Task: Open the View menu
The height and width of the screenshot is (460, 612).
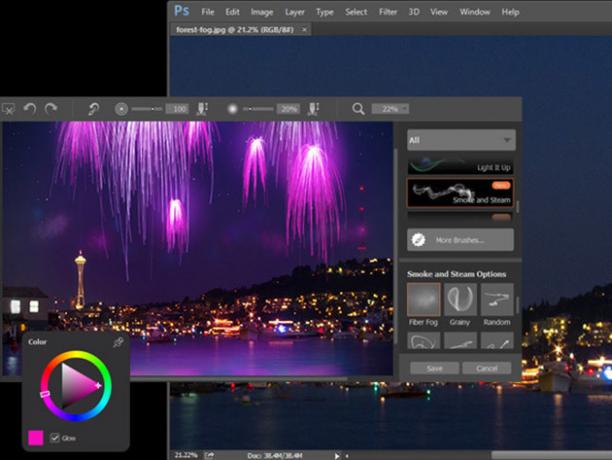Action: [x=439, y=12]
